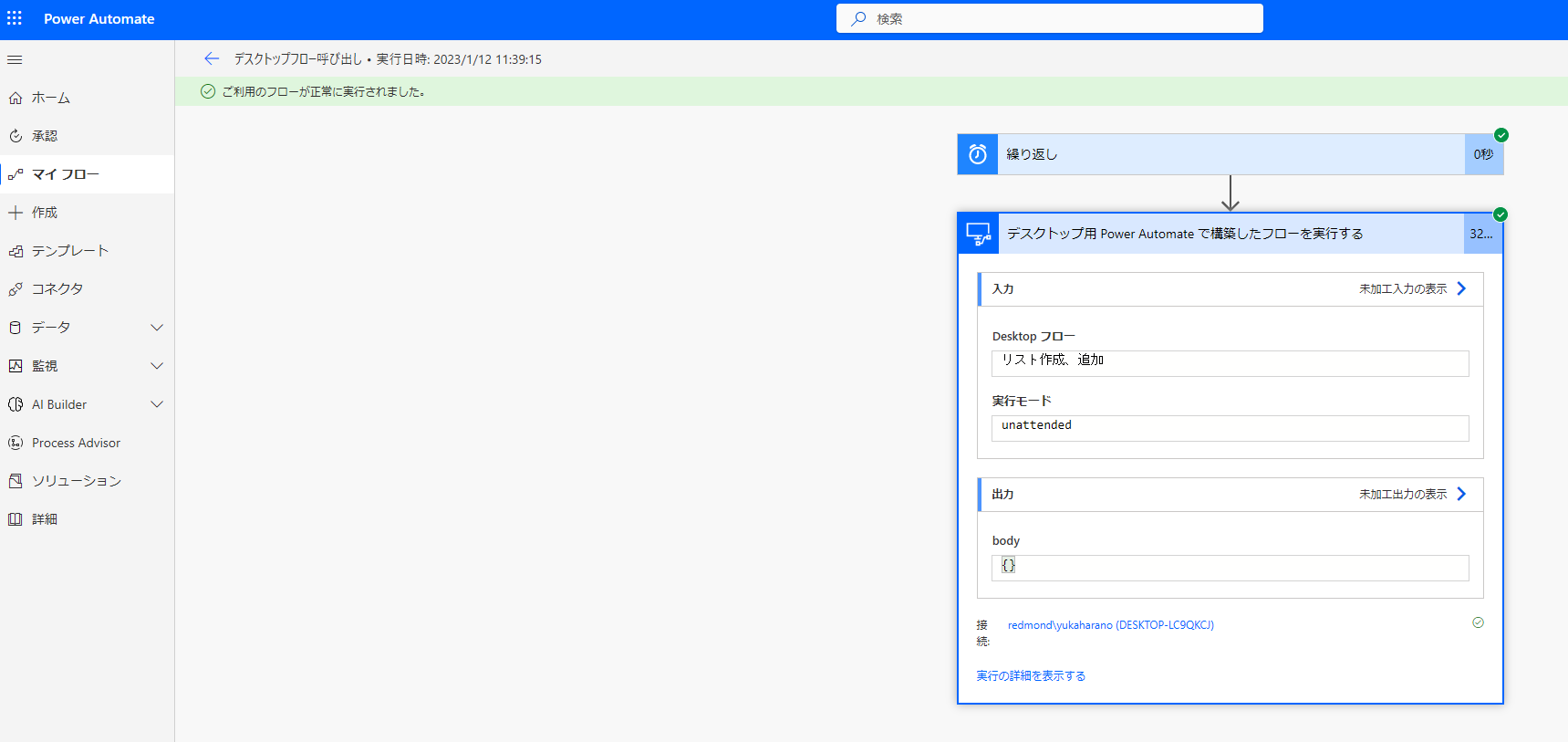Collapse the left navigation hamburger menu
1568x742 pixels.
15,59
